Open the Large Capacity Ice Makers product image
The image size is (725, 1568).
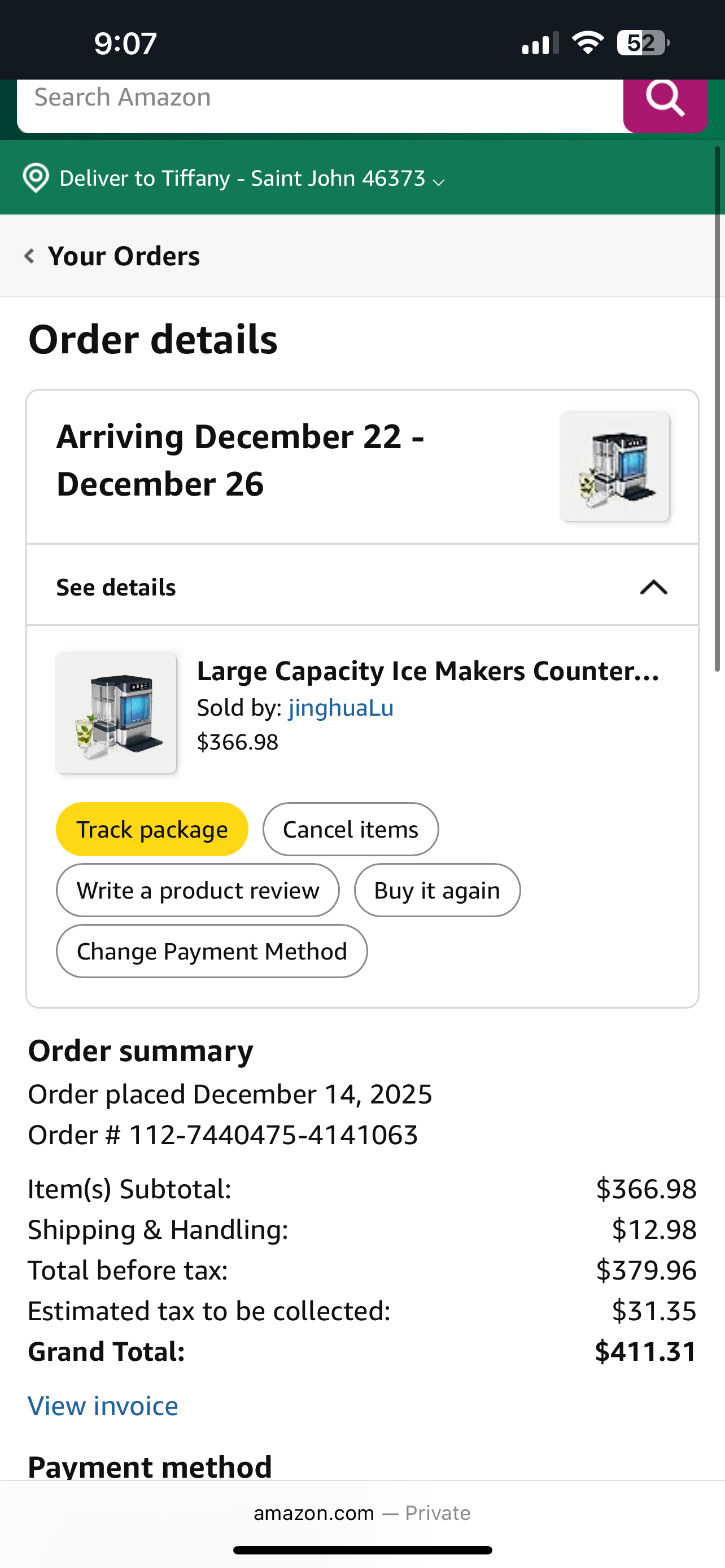116,713
